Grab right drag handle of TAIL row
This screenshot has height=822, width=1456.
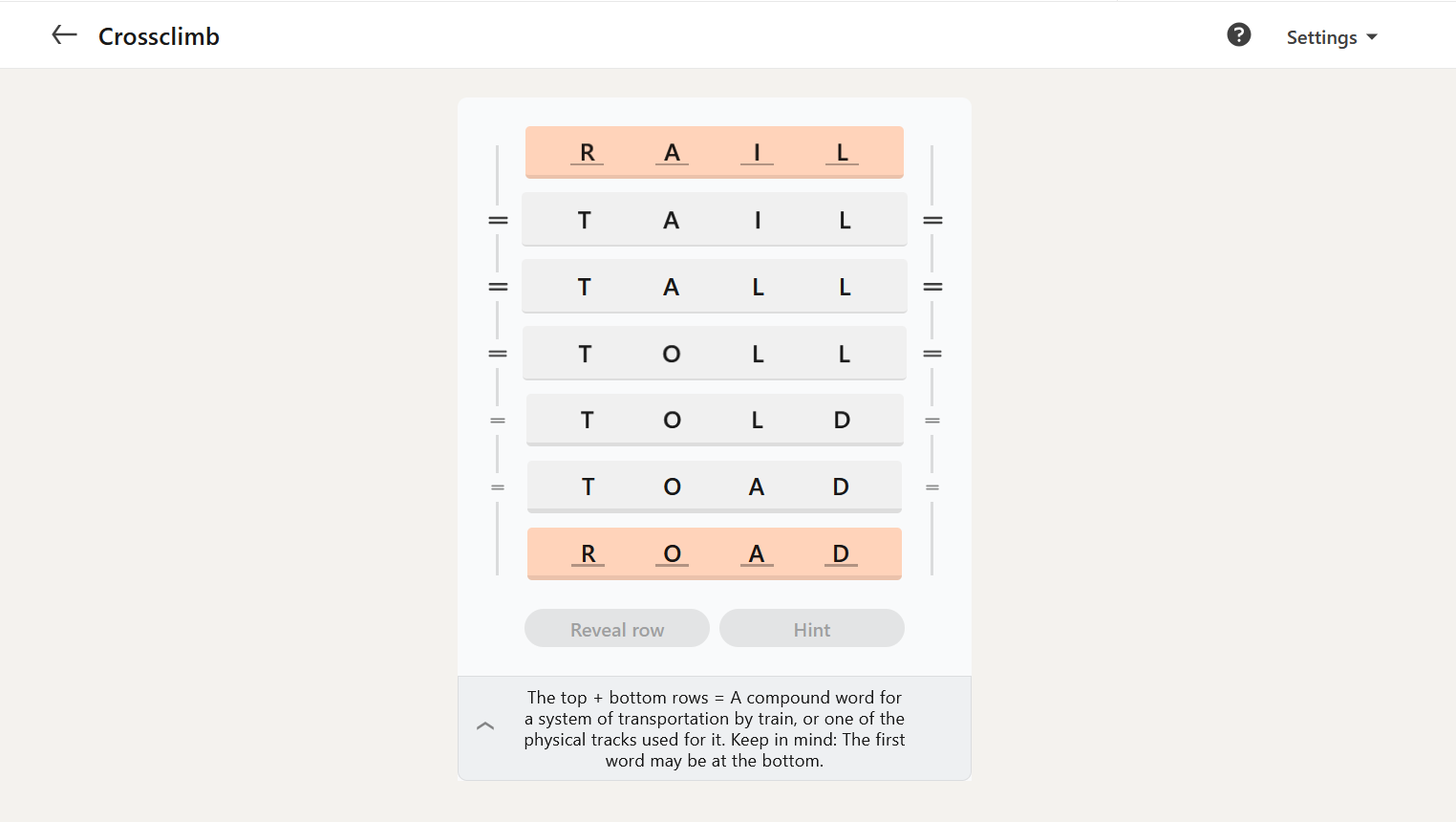pyautogui.click(x=932, y=221)
